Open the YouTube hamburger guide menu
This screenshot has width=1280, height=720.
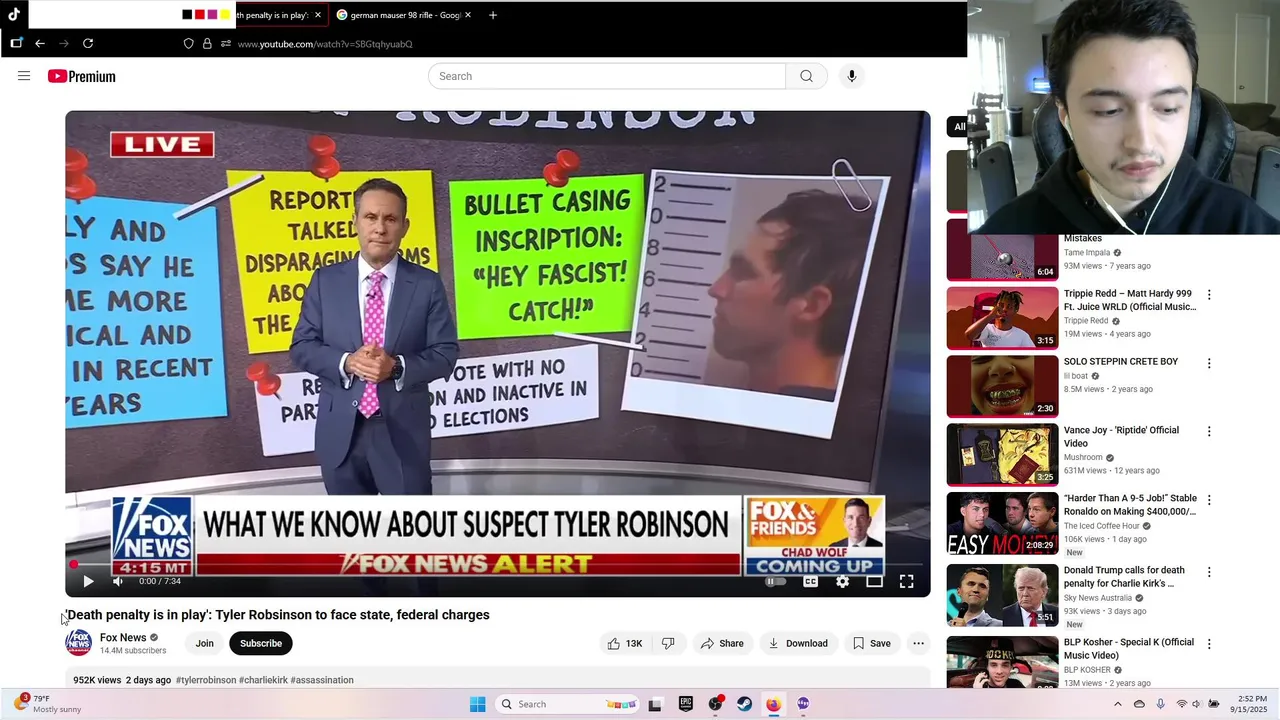[24, 76]
